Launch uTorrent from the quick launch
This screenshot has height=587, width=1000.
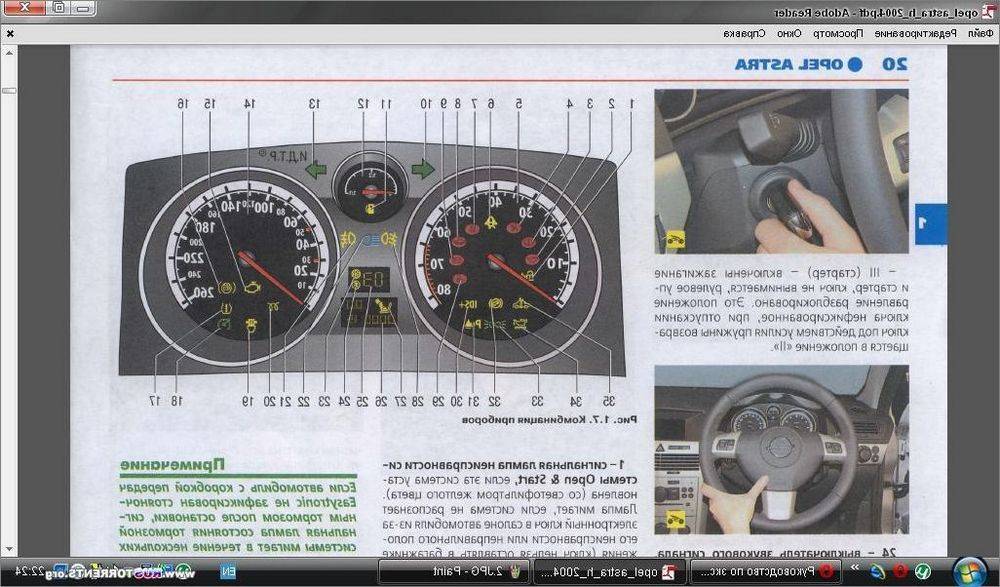pyautogui.click(x=922, y=571)
